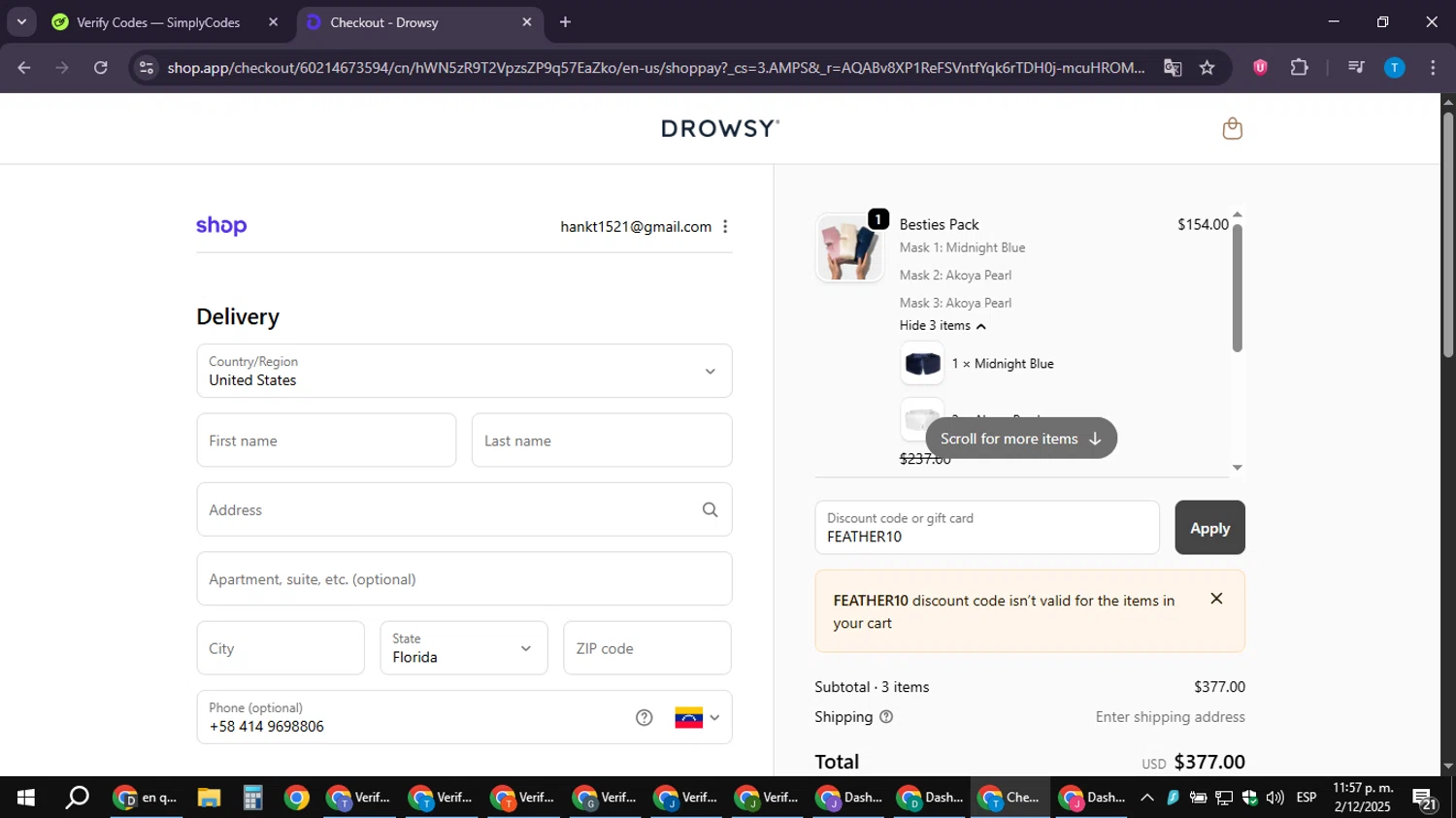Dismiss the FEATHER10 invalid code message
This screenshot has width=1456, height=818.
(x=1216, y=599)
